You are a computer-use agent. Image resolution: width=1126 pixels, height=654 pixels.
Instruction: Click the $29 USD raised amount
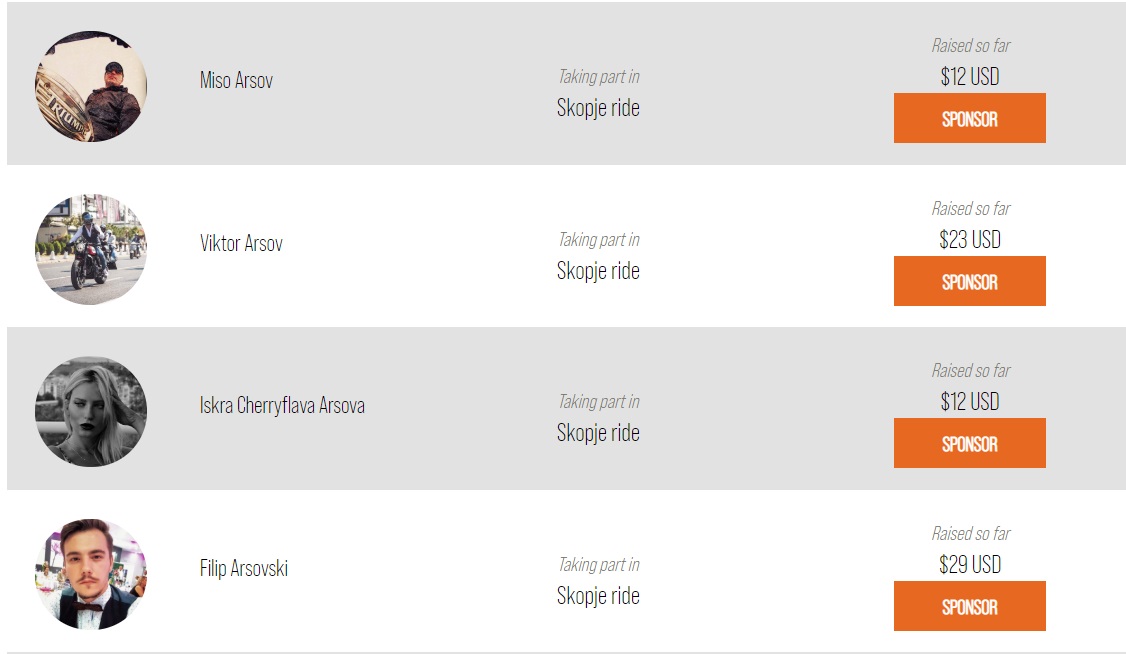970,564
